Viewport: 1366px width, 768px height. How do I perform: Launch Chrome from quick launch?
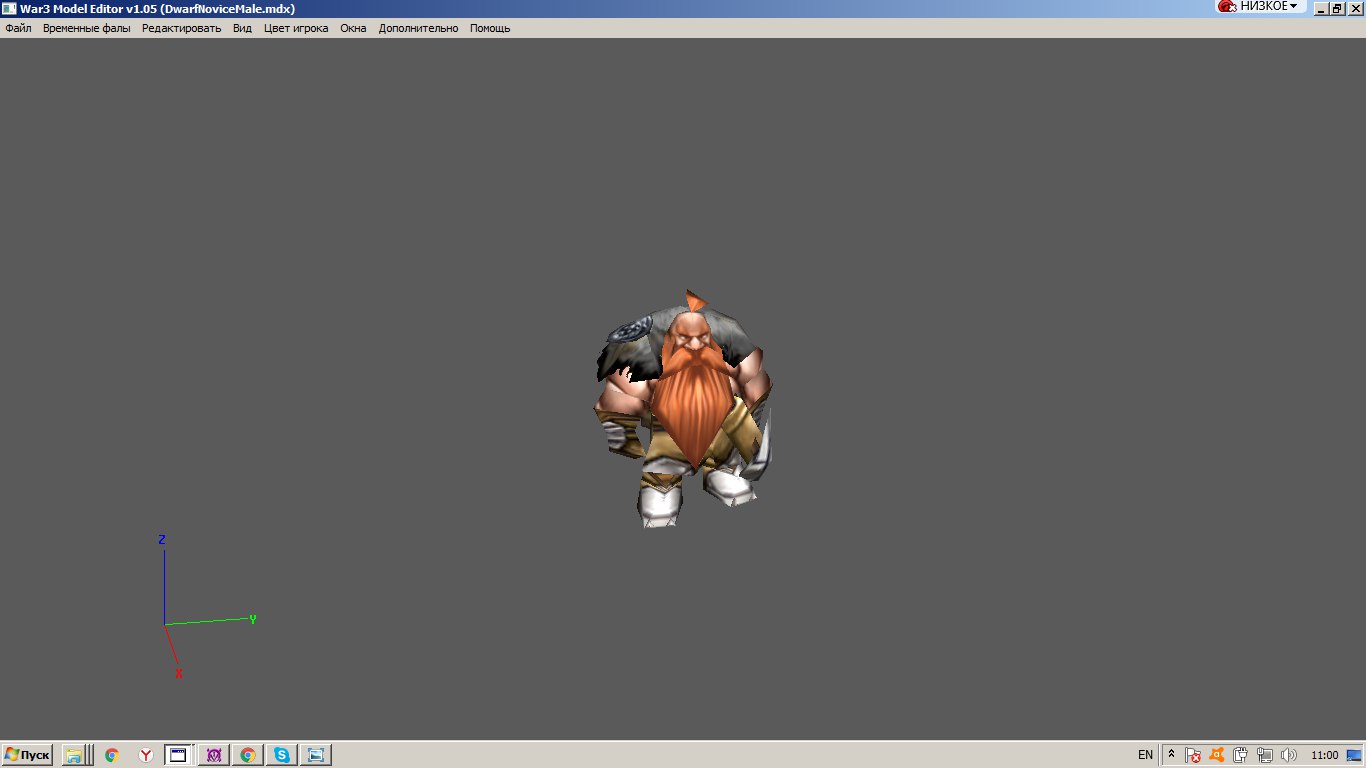coord(112,755)
